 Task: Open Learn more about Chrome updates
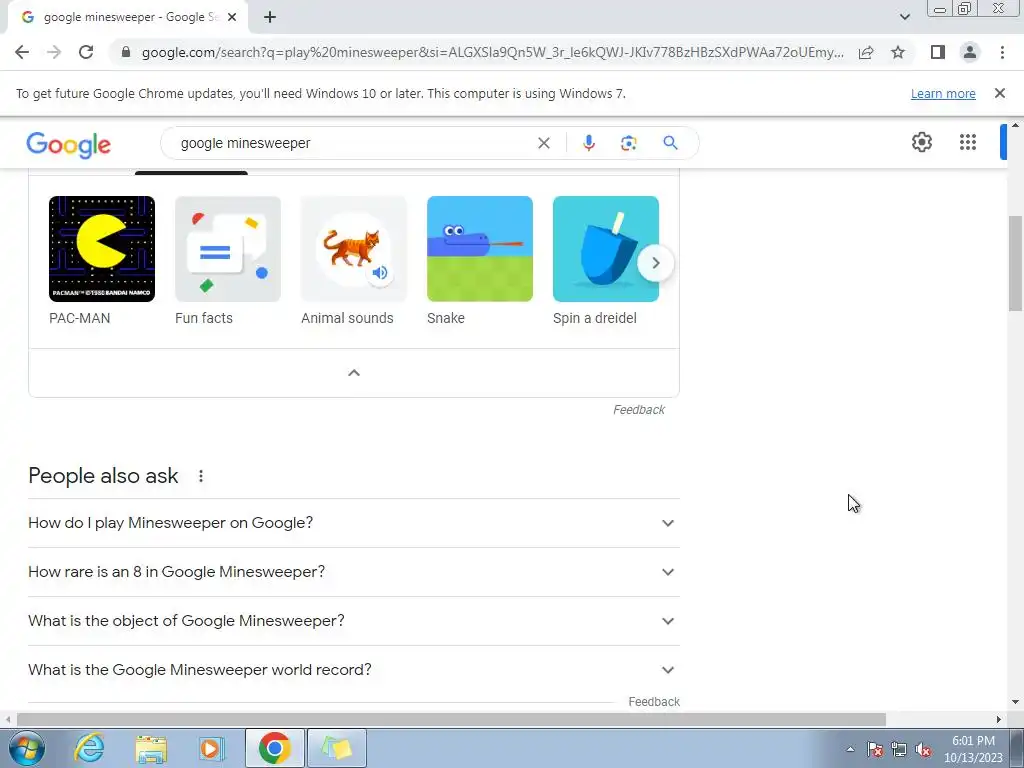coord(943,93)
